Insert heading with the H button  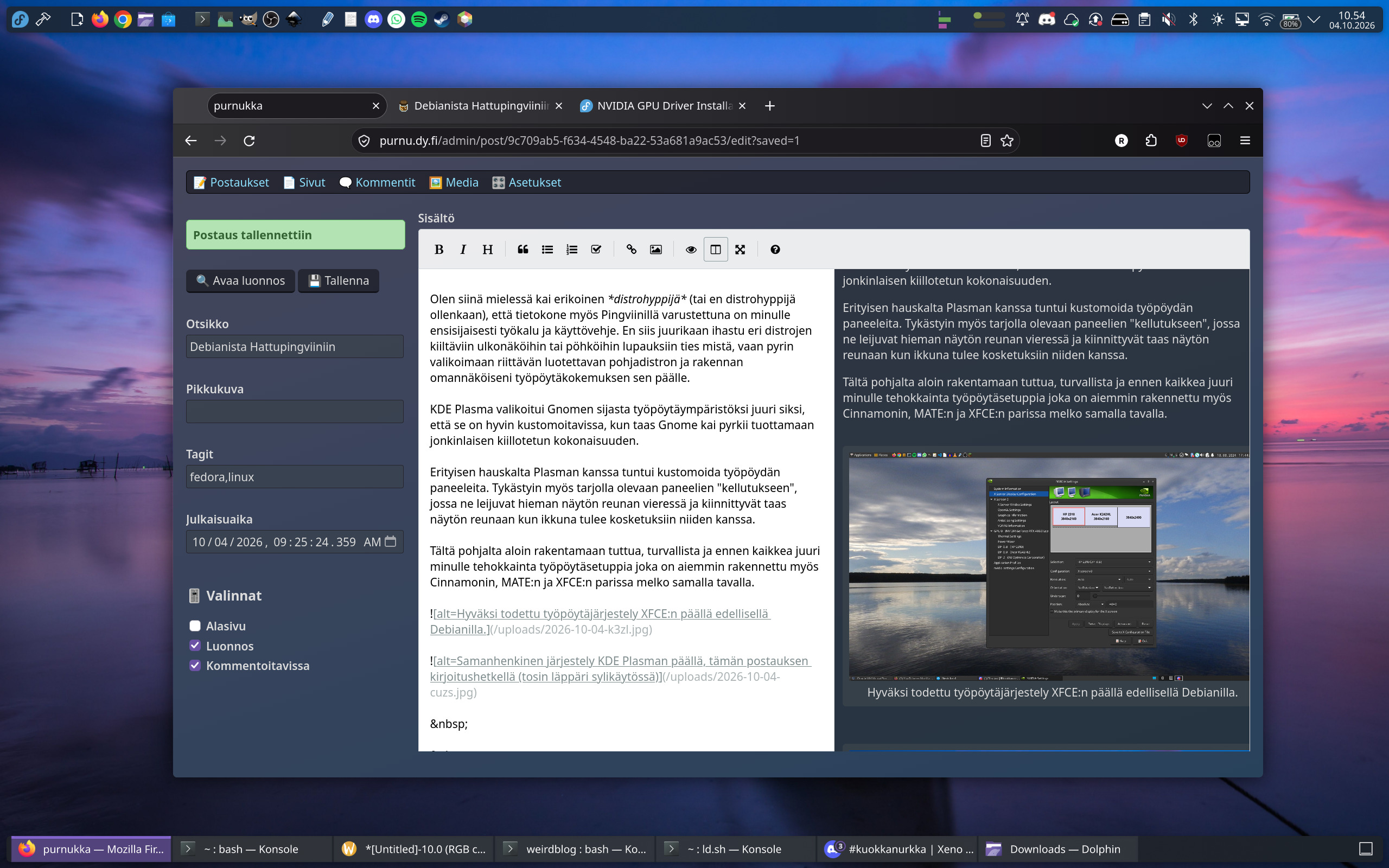coord(487,249)
